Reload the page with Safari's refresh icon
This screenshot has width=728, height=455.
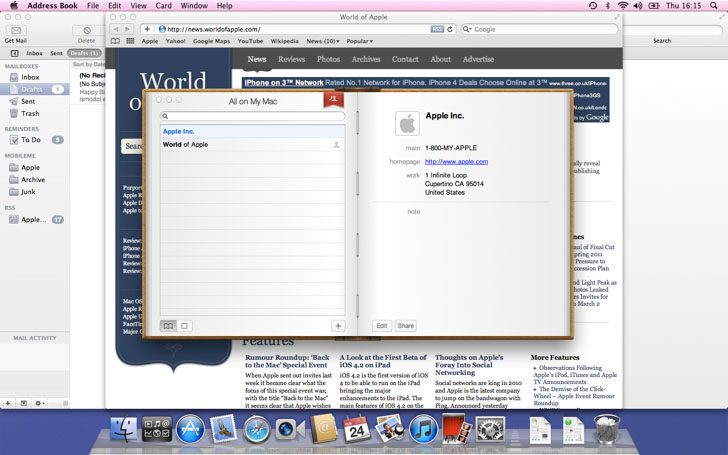coord(449,29)
